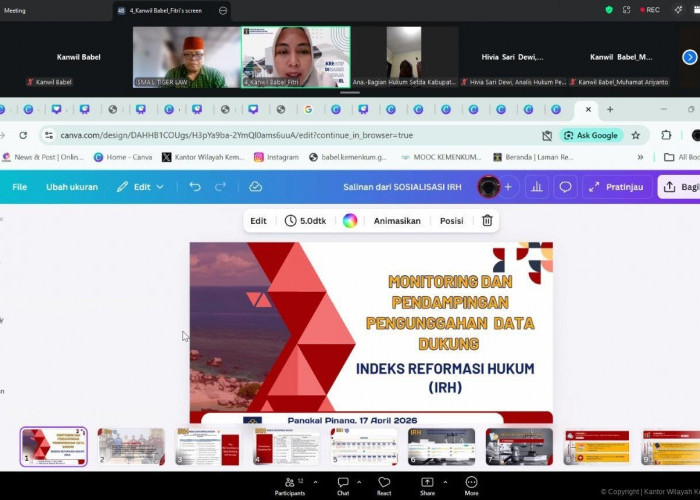Screen dimensions: 700x500
Task: Open browser extensions puzzle icon
Action: 666,135
